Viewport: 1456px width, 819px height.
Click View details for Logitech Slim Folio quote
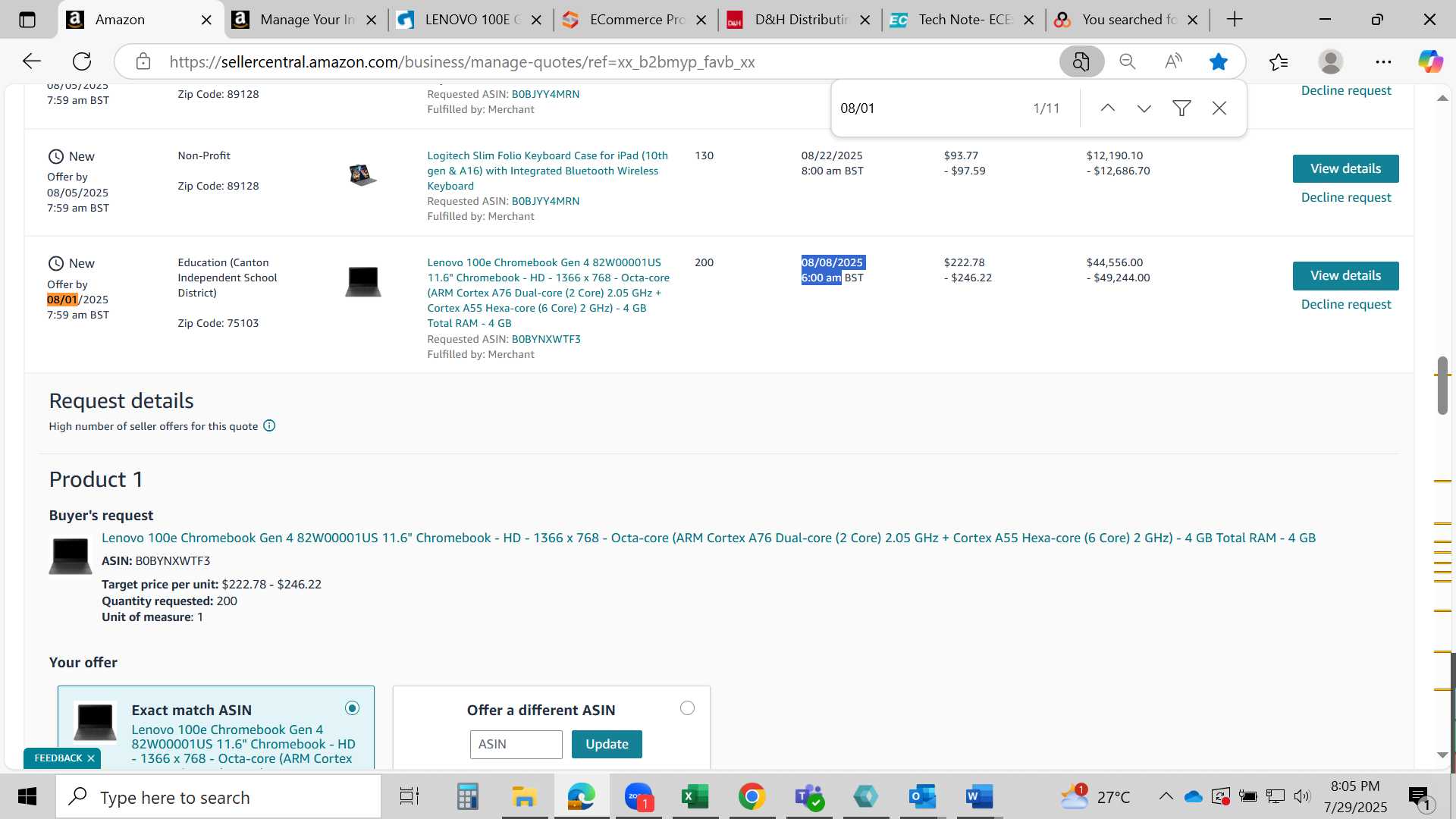1345,168
